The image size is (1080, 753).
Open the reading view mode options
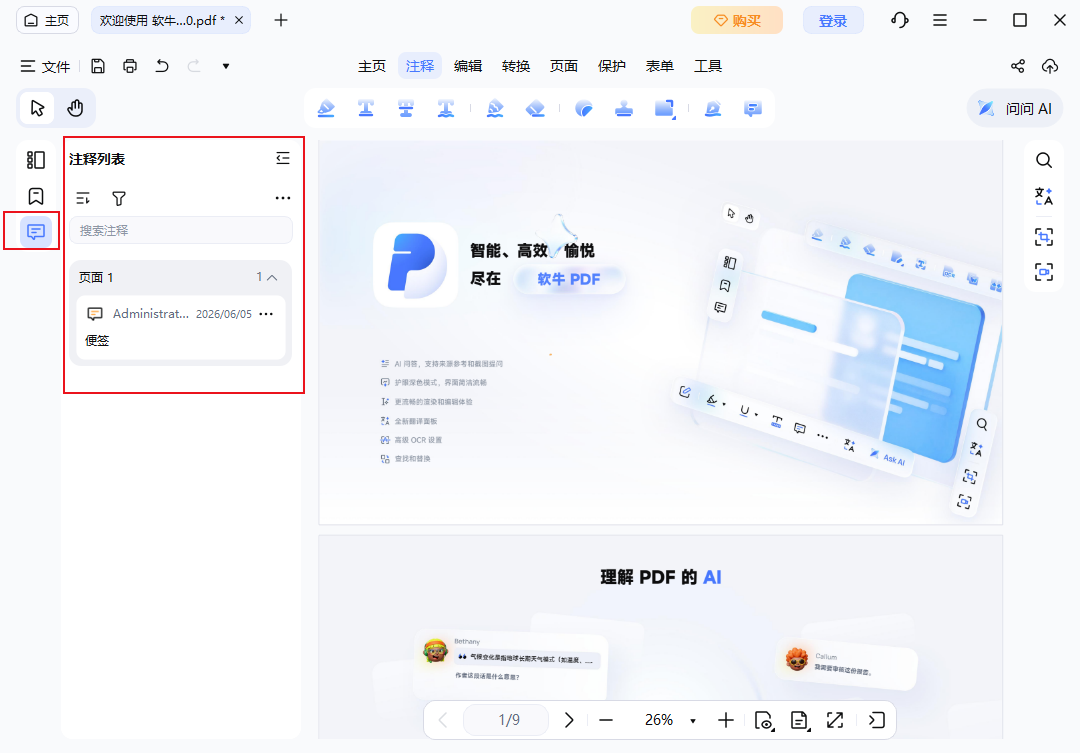[x=764, y=720]
